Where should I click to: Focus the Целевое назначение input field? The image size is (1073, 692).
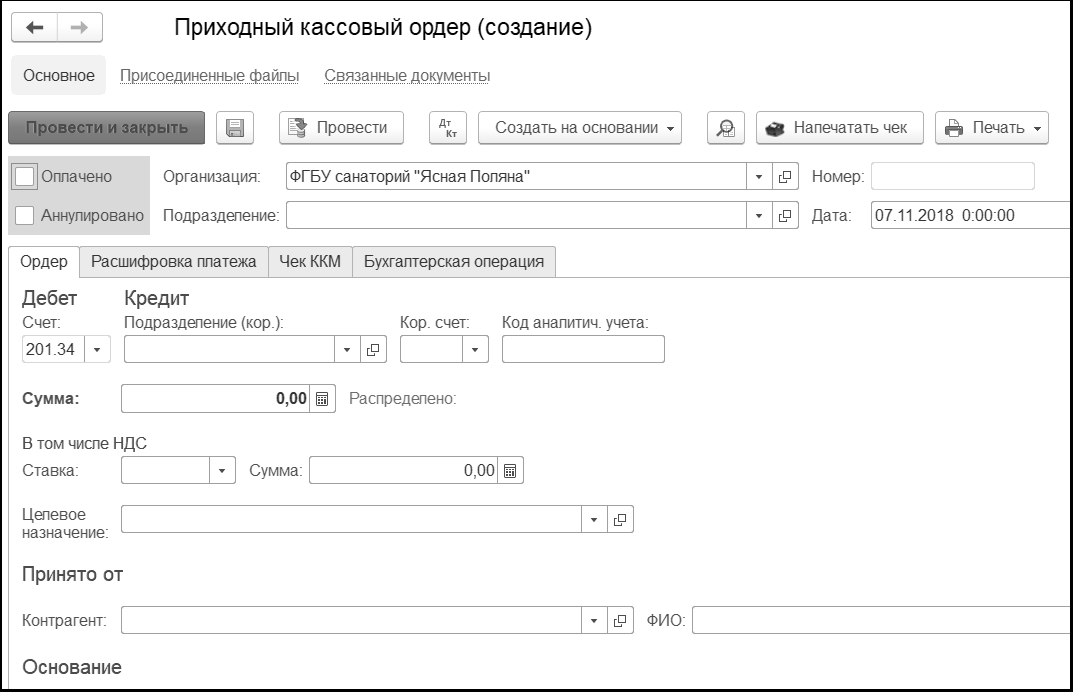tap(352, 520)
